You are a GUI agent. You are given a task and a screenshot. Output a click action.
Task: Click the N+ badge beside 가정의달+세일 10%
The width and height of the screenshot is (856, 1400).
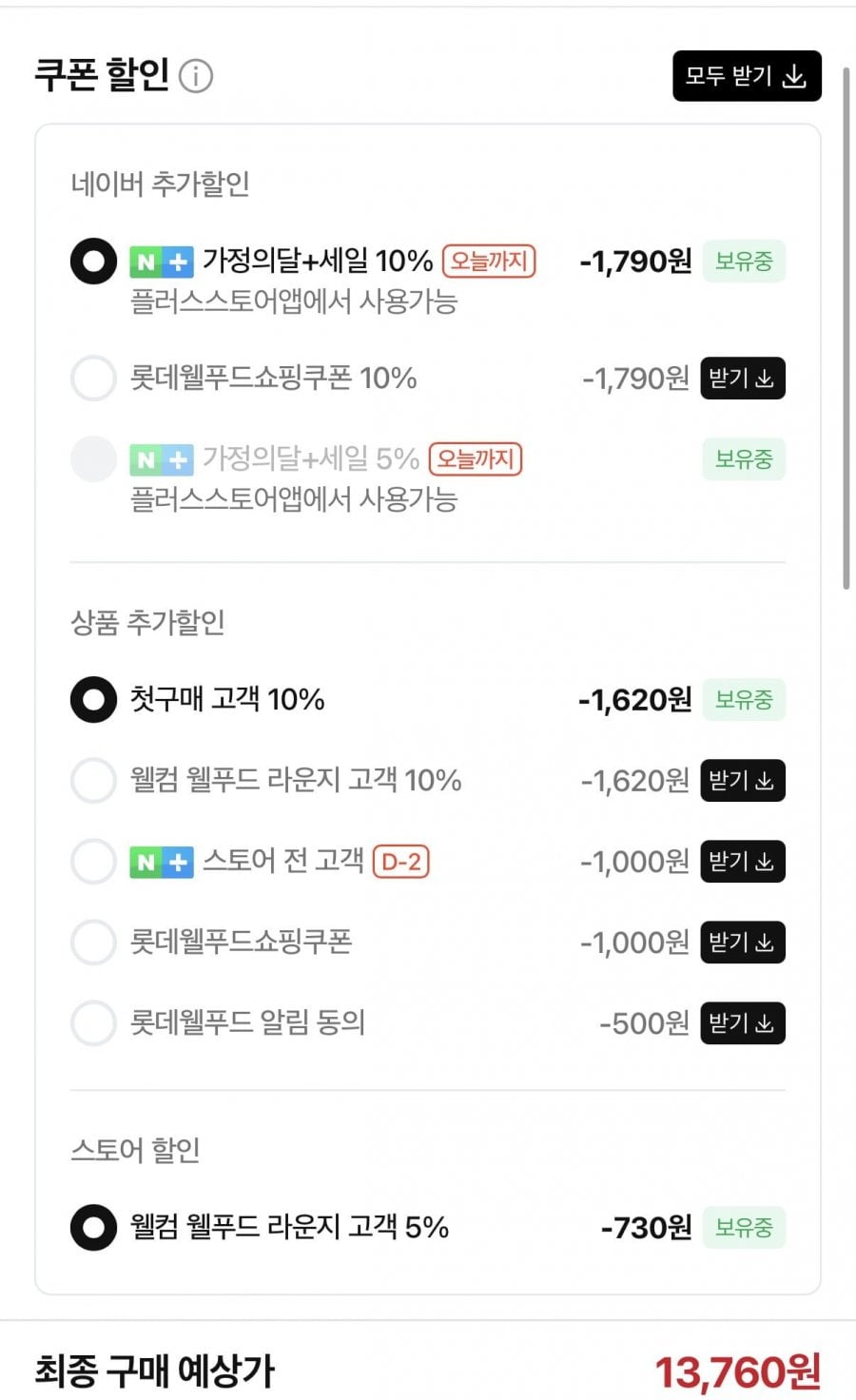tap(162, 262)
